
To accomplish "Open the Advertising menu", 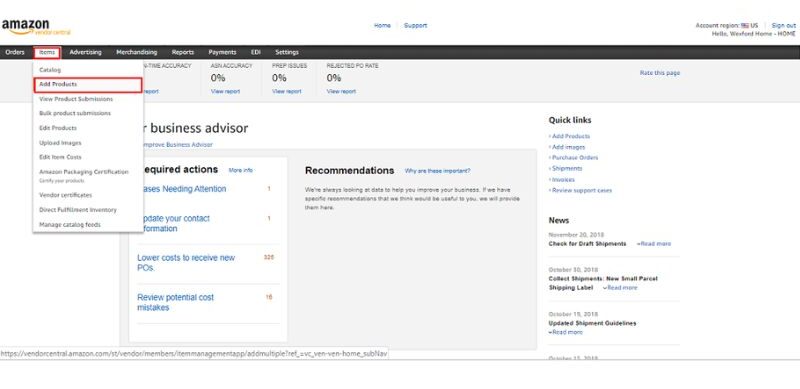I will [85, 52].
